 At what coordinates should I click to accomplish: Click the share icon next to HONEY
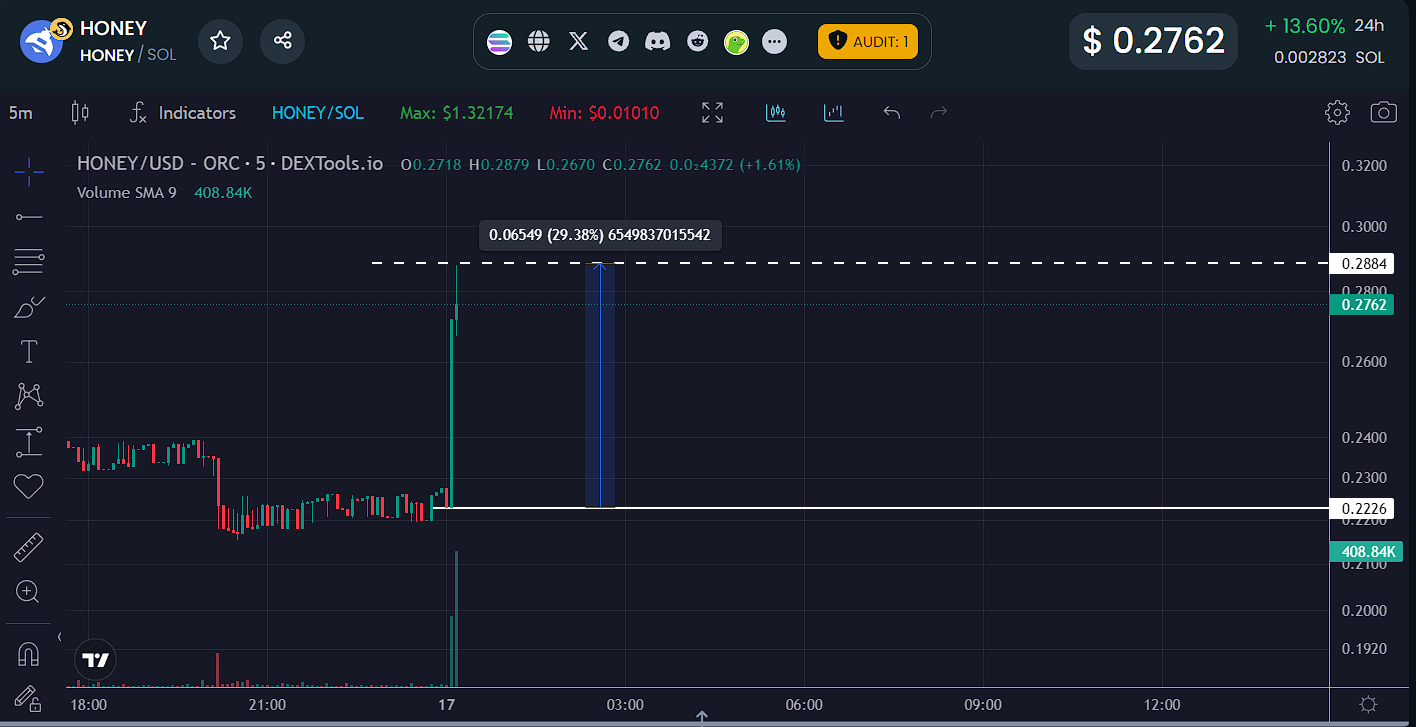tap(282, 41)
